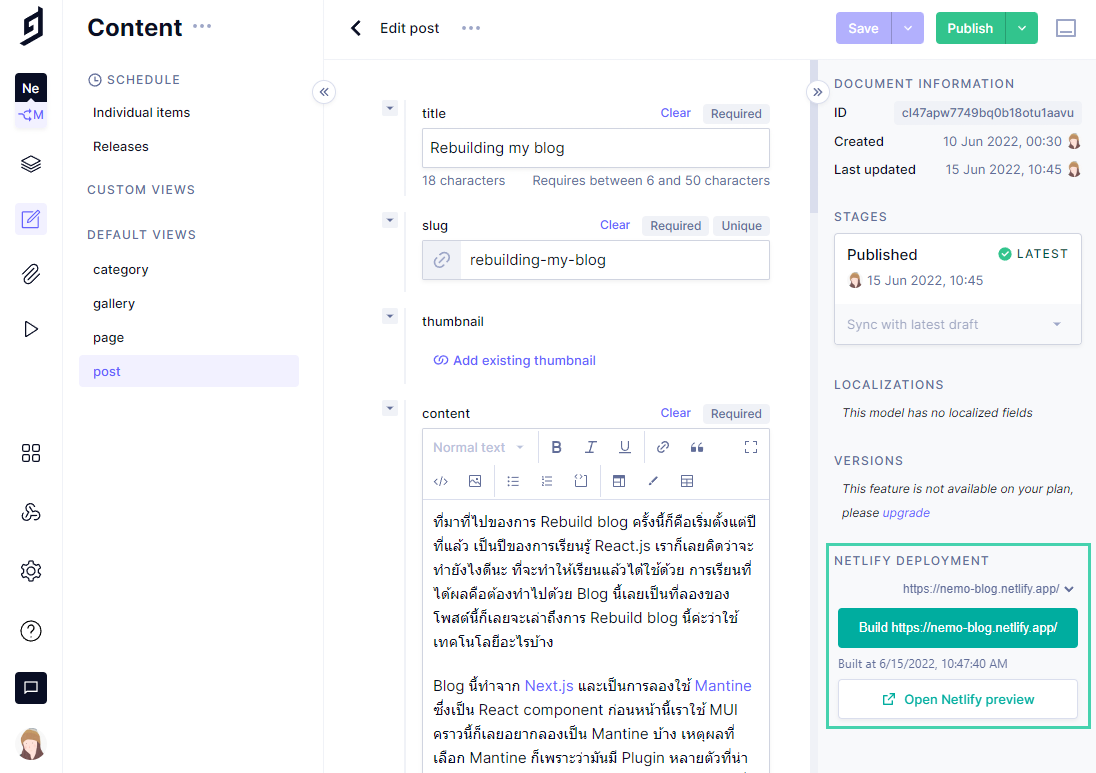Viewport: 1096px width, 773px height.
Task: Expand the Publish button dropdown arrow
Action: (x=1019, y=28)
